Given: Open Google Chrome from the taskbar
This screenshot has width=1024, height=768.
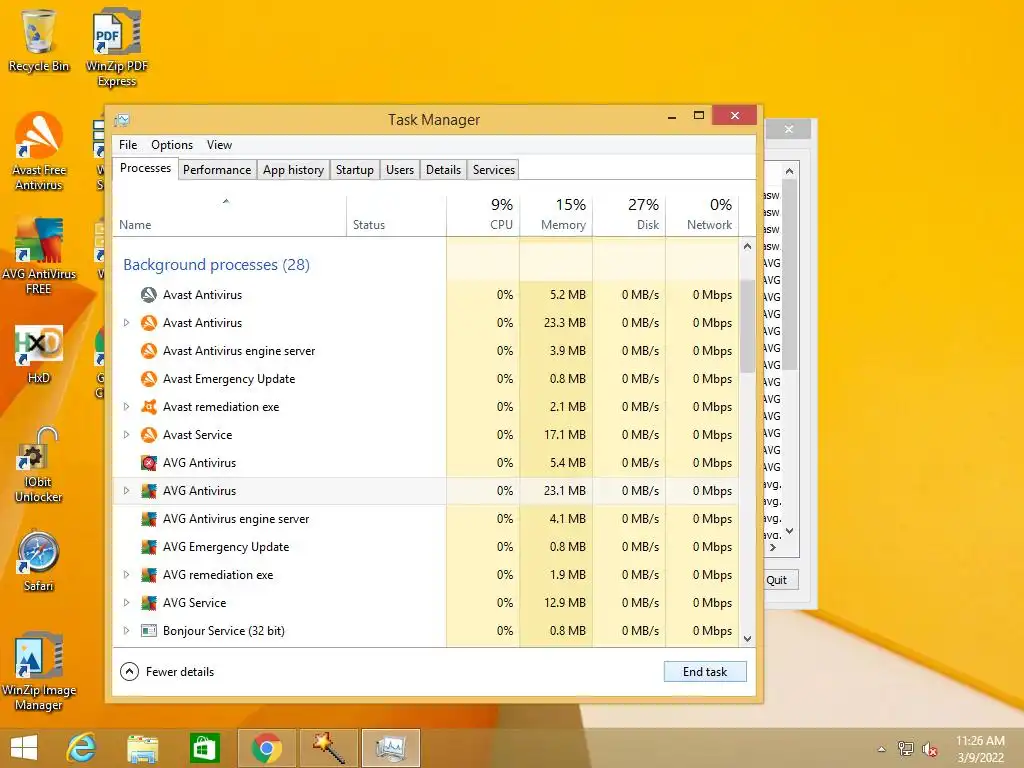Looking at the screenshot, I should (x=266, y=748).
